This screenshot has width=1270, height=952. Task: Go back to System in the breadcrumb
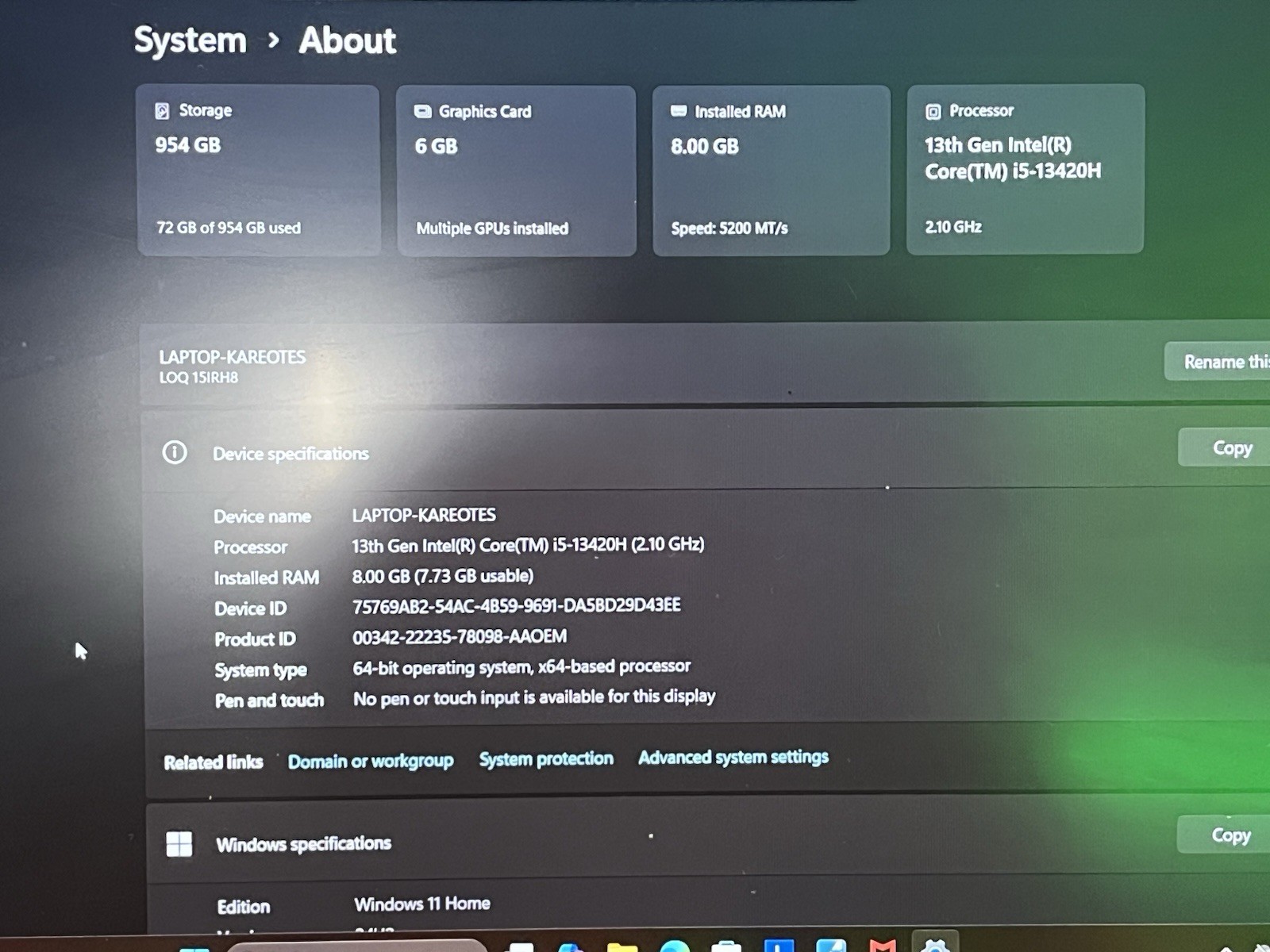point(190,40)
